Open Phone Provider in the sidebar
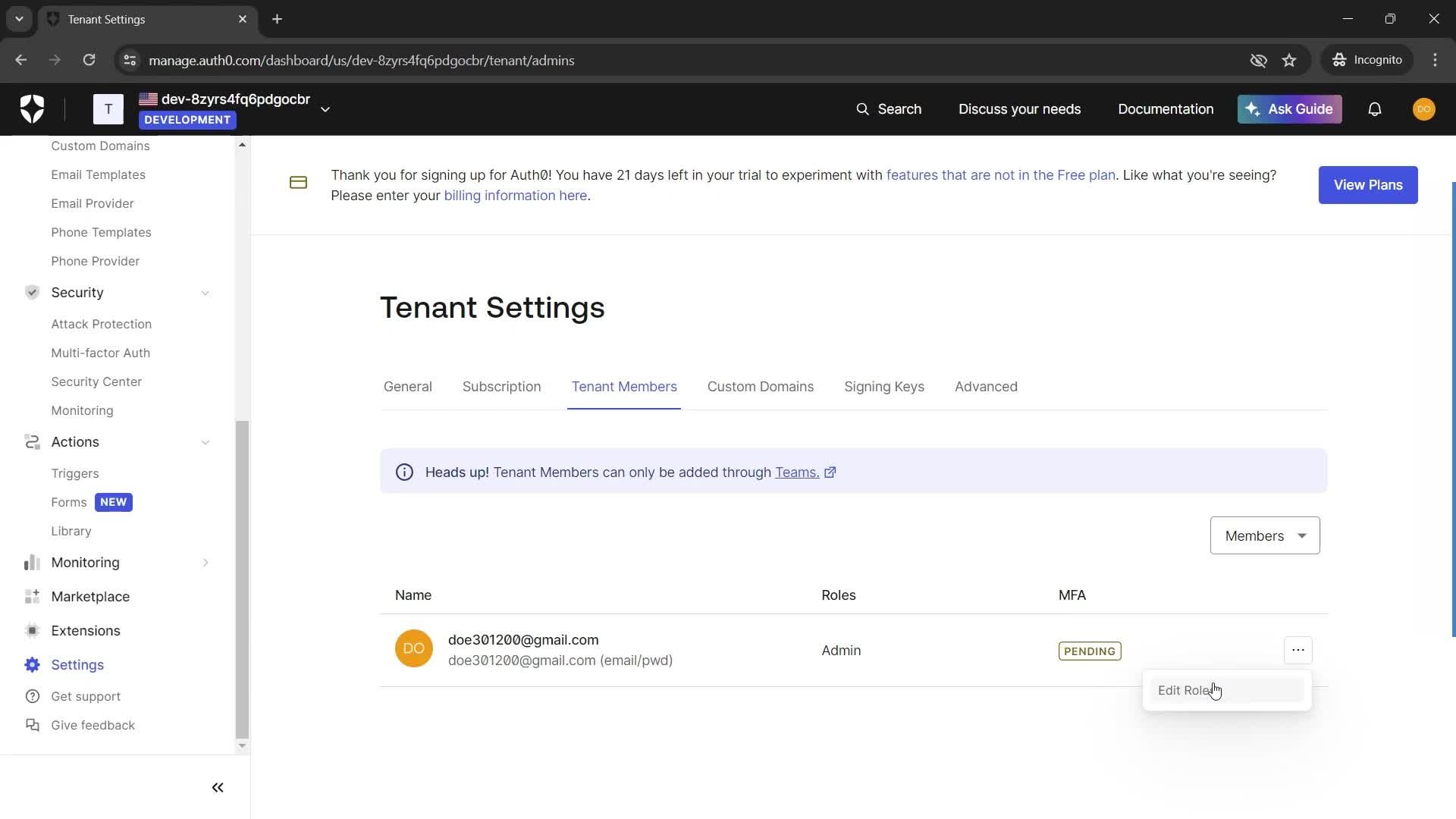 (x=96, y=261)
